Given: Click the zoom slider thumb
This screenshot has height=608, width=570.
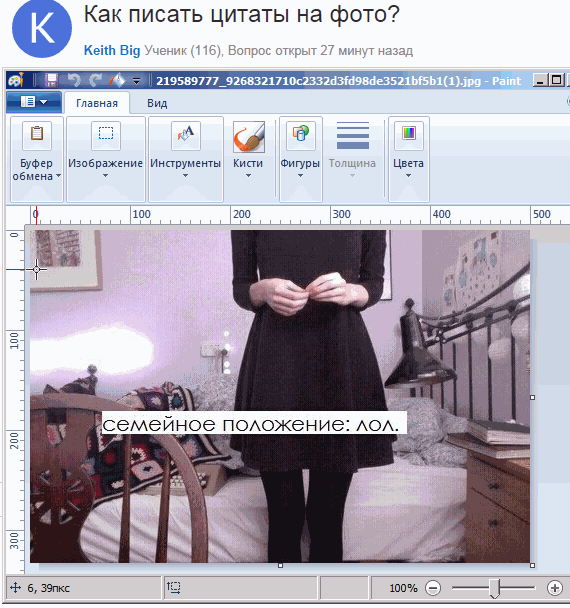Looking at the screenshot, I should 494,588.
